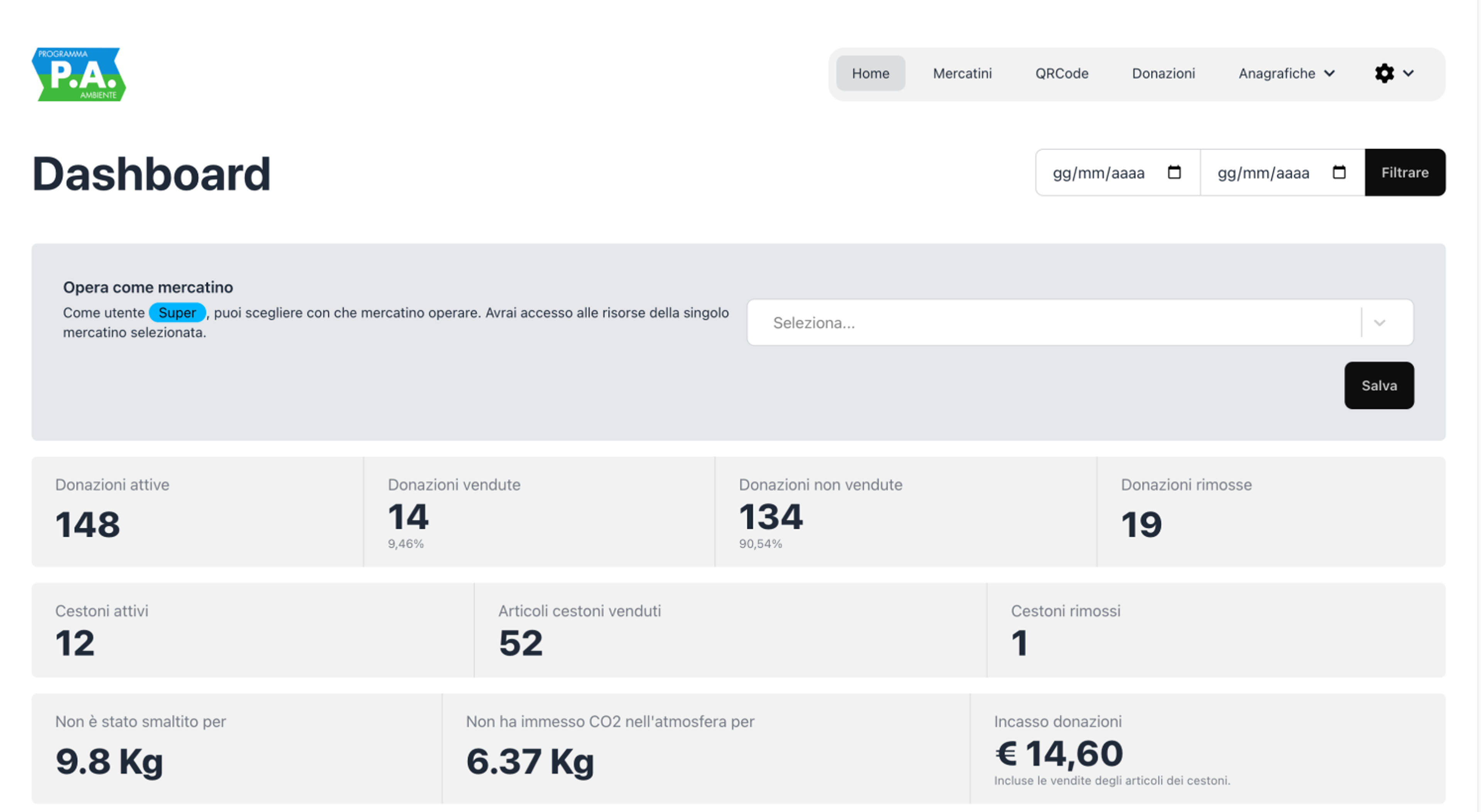This screenshot has width=1481, height=812.
Task: Open calendar picker for end date
Action: (x=1339, y=172)
